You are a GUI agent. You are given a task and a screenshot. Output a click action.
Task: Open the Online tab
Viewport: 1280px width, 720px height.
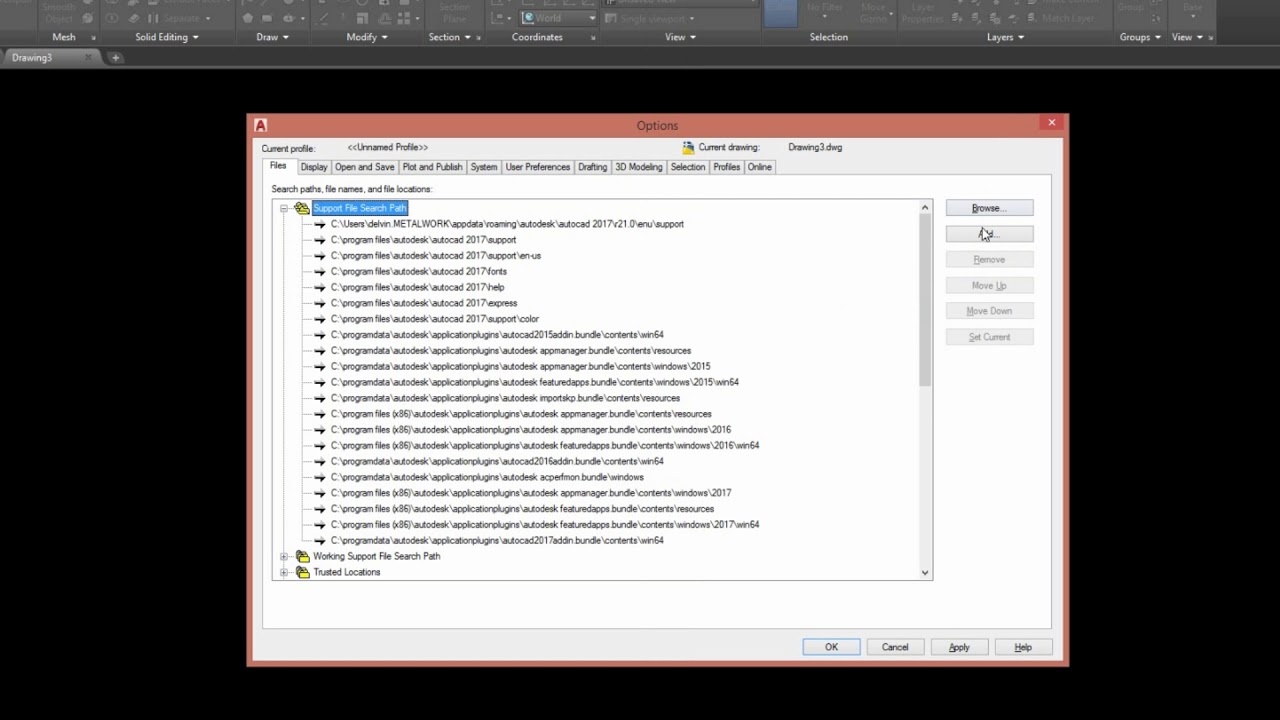tap(760, 167)
